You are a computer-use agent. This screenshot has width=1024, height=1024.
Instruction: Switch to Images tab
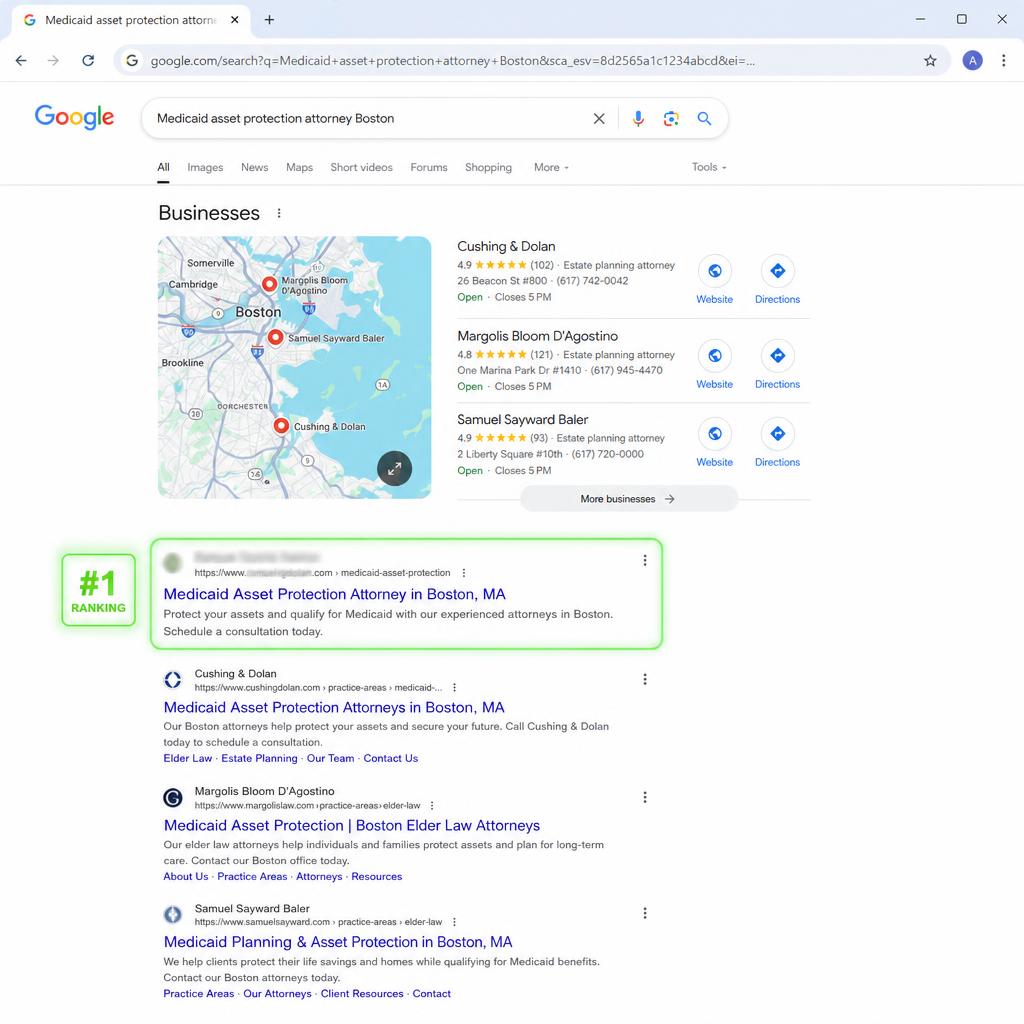point(205,167)
